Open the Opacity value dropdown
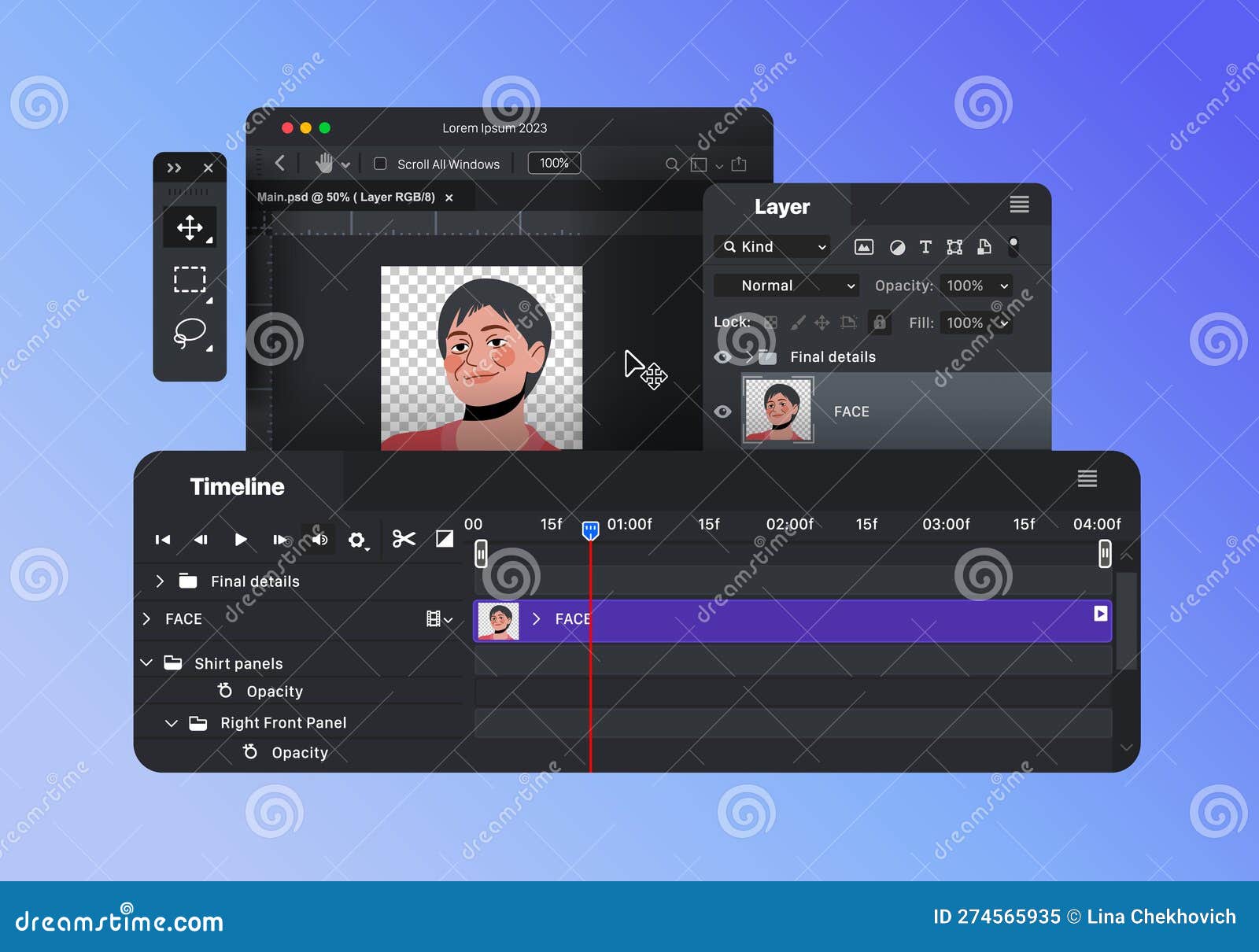Image resolution: width=1259 pixels, height=952 pixels. tap(976, 286)
